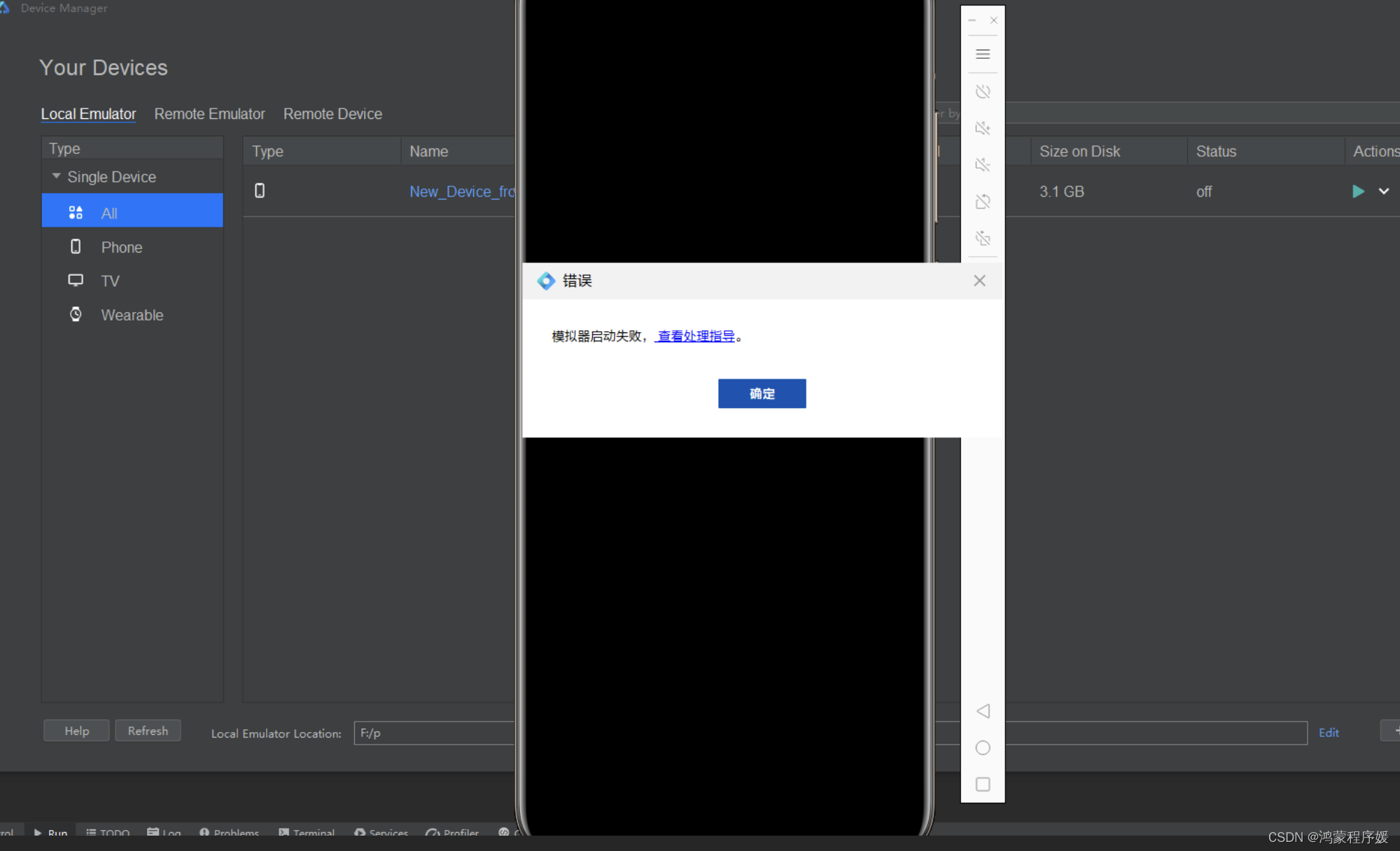This screenshot has height=851, width=1400.
Task: Click Refresh to reload device list
Action: tap(148, 731)
